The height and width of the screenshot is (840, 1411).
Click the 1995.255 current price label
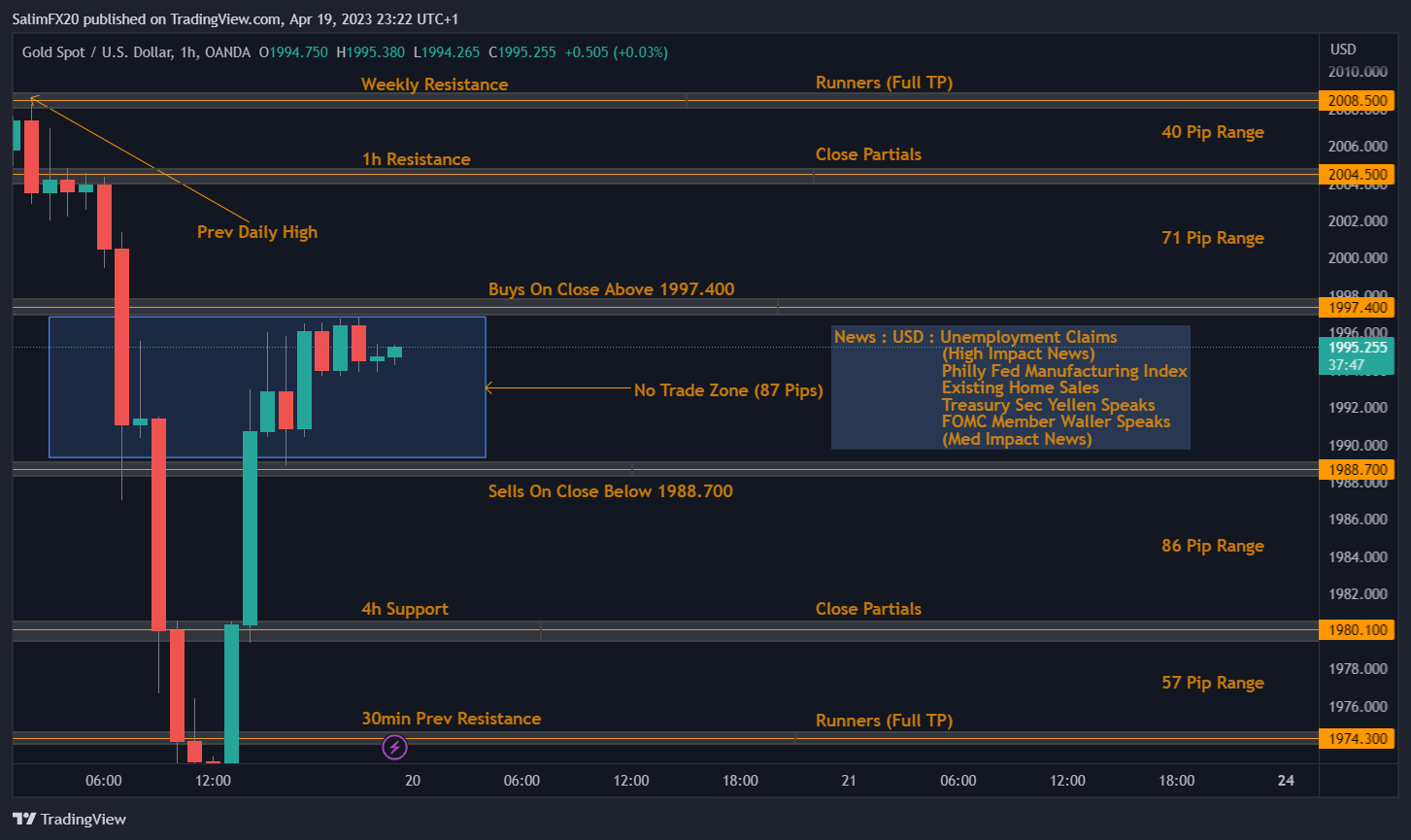(x=1357, y=345)
